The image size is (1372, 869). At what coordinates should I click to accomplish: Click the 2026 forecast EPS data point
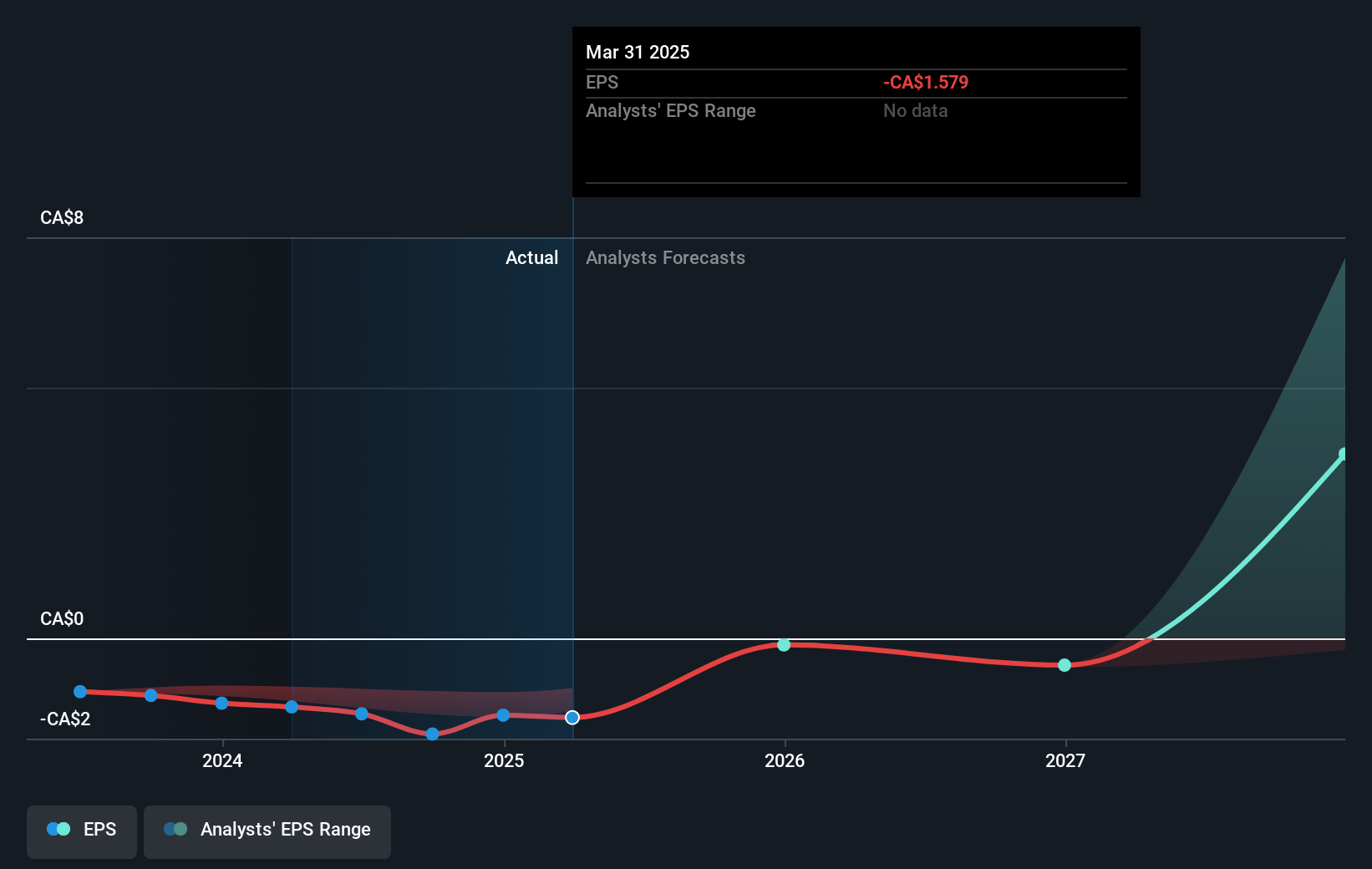[x=784, y=645]
